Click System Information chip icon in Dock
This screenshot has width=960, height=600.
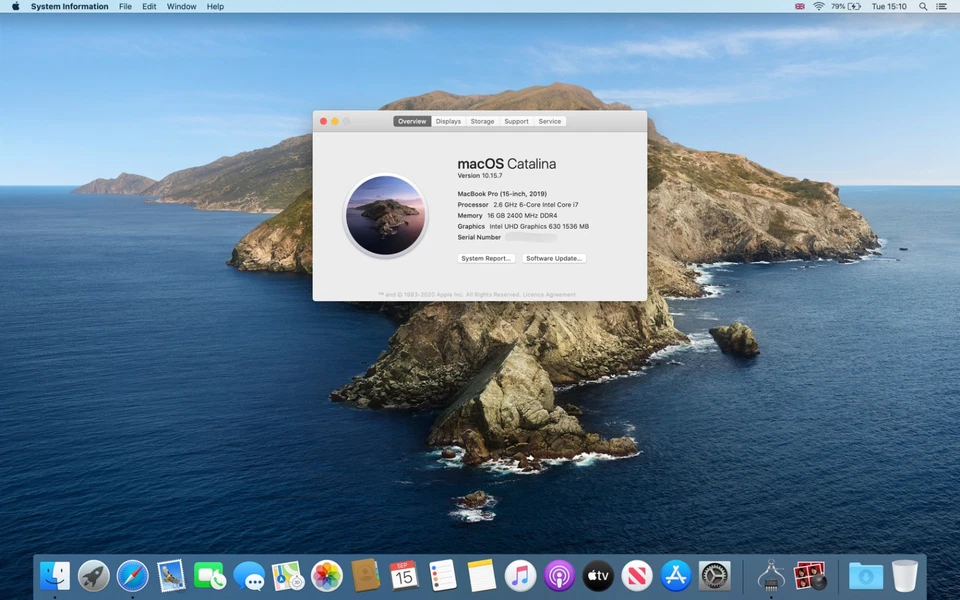[771, 576]
